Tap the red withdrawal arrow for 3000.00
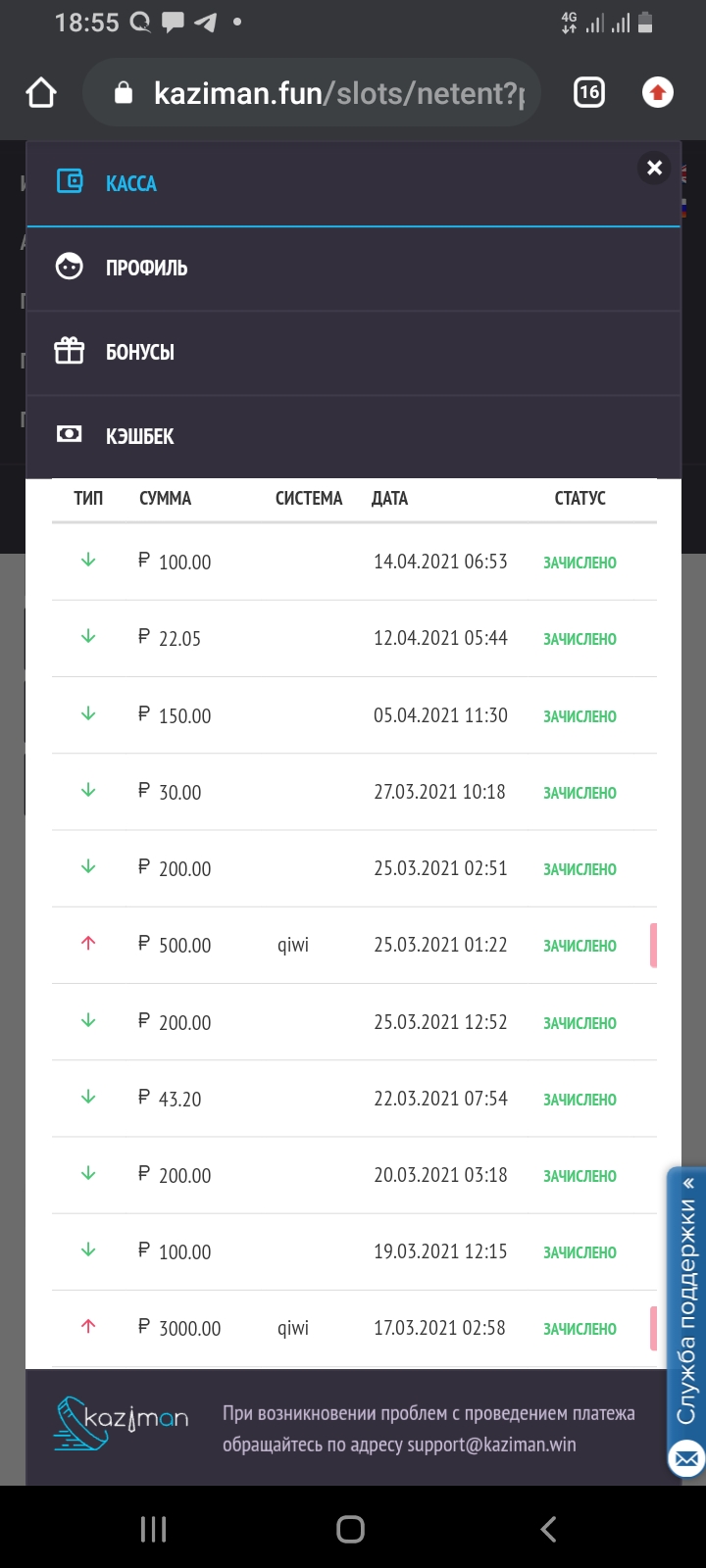706x1568 pixels. click(x=88, y=1327)
